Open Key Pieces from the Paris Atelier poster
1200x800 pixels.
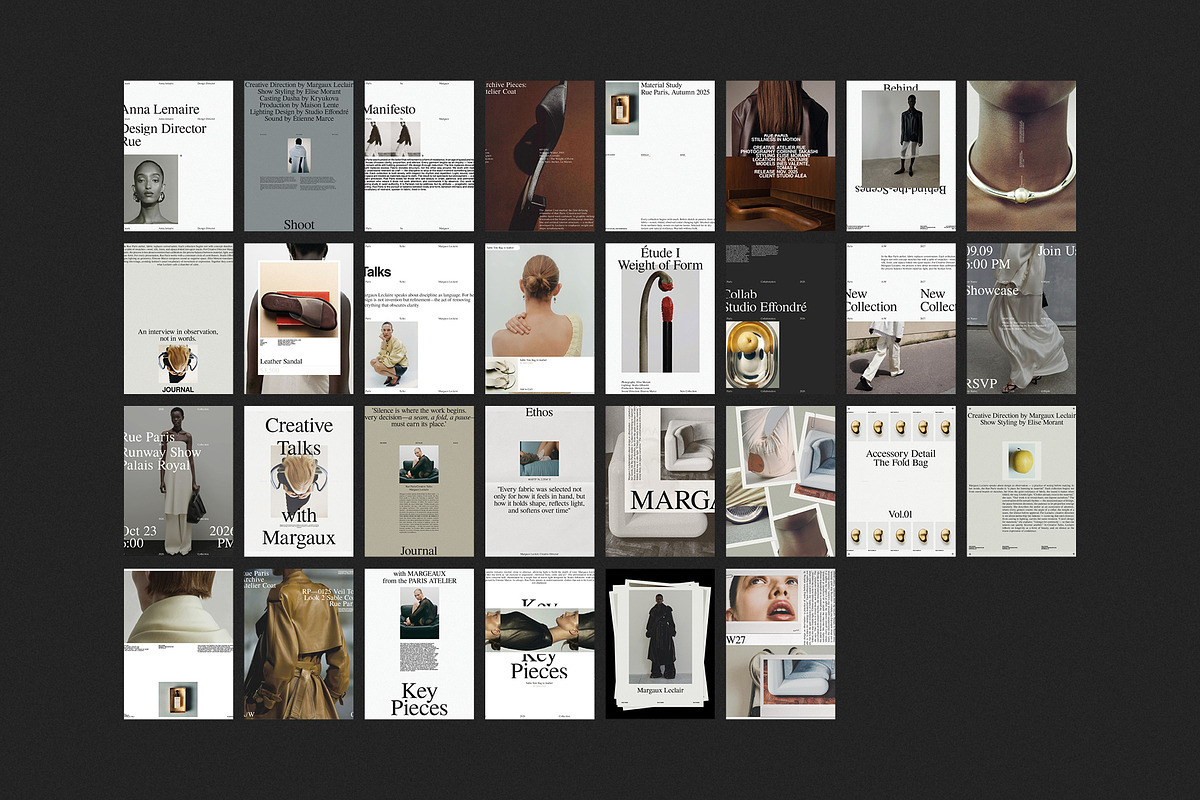(419, 644)
